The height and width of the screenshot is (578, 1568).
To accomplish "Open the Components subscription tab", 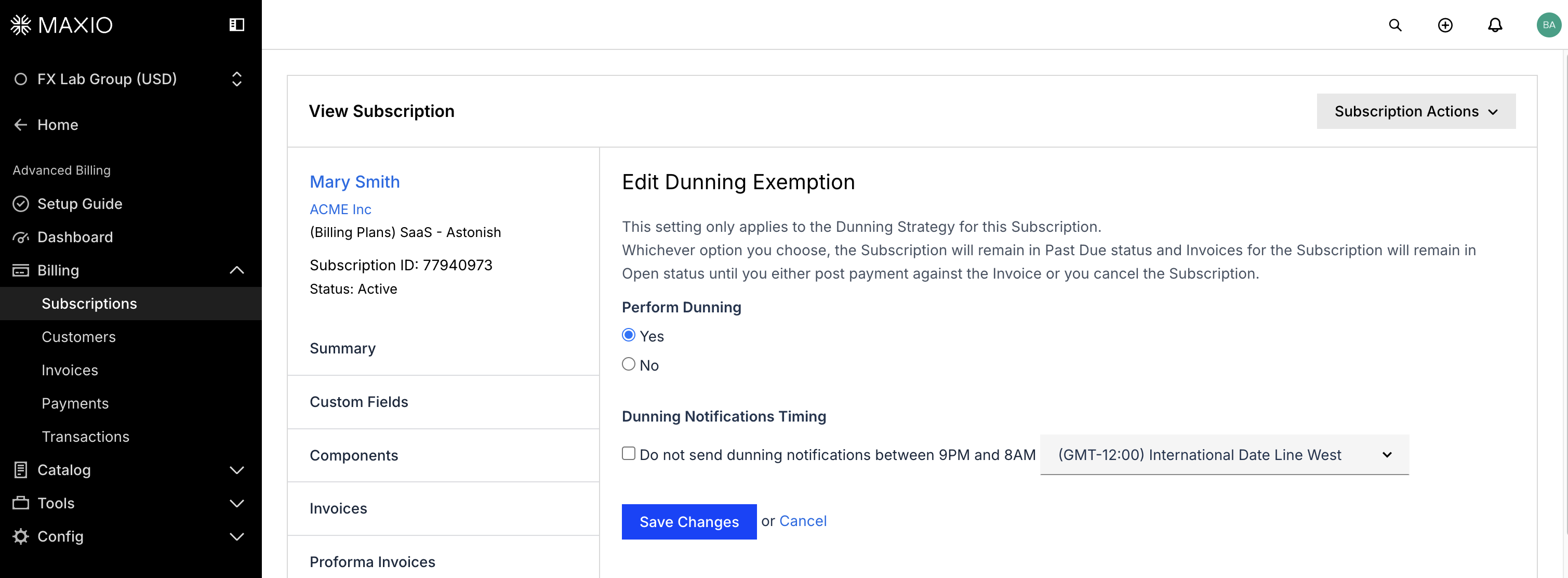I will [x=443, y=455].
